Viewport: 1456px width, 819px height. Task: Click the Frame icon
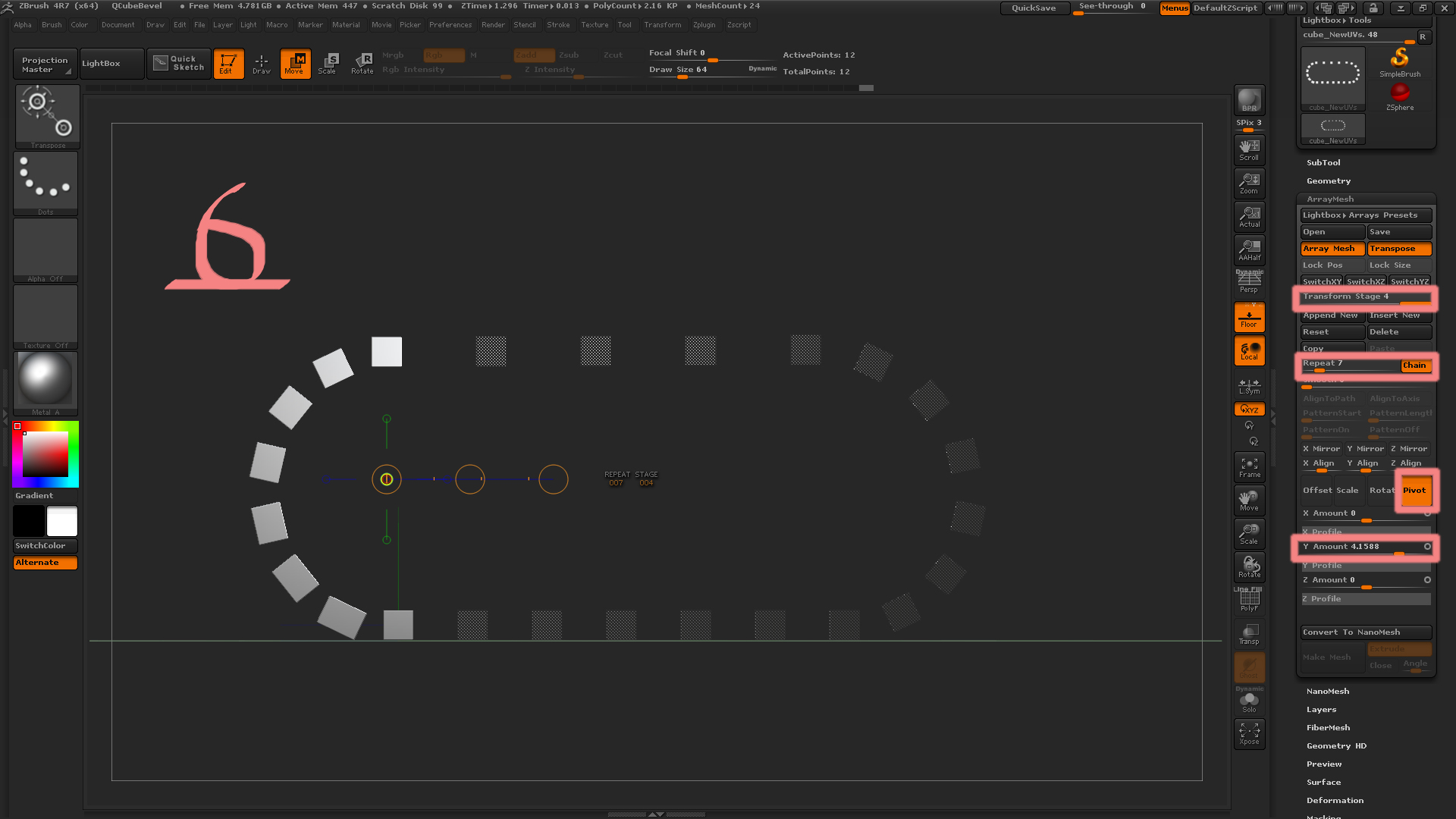click(1249, 467)
